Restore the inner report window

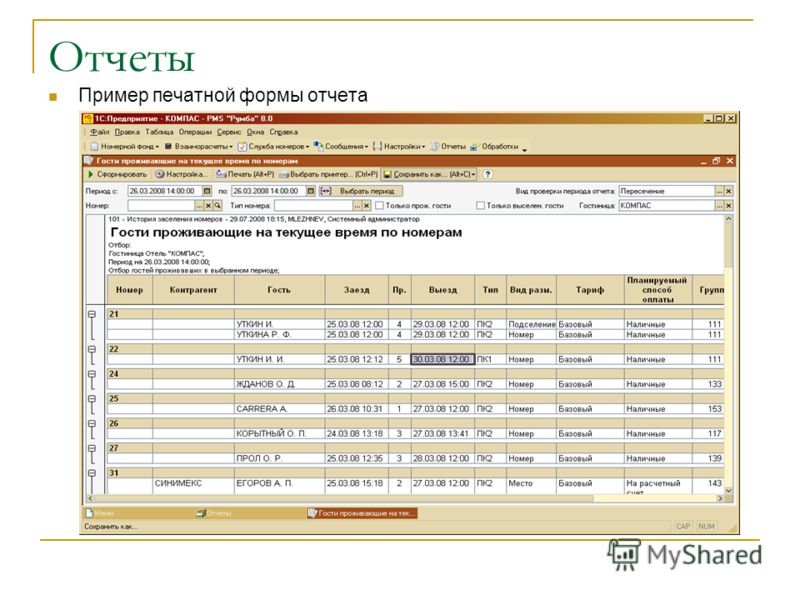pos(716,161)
